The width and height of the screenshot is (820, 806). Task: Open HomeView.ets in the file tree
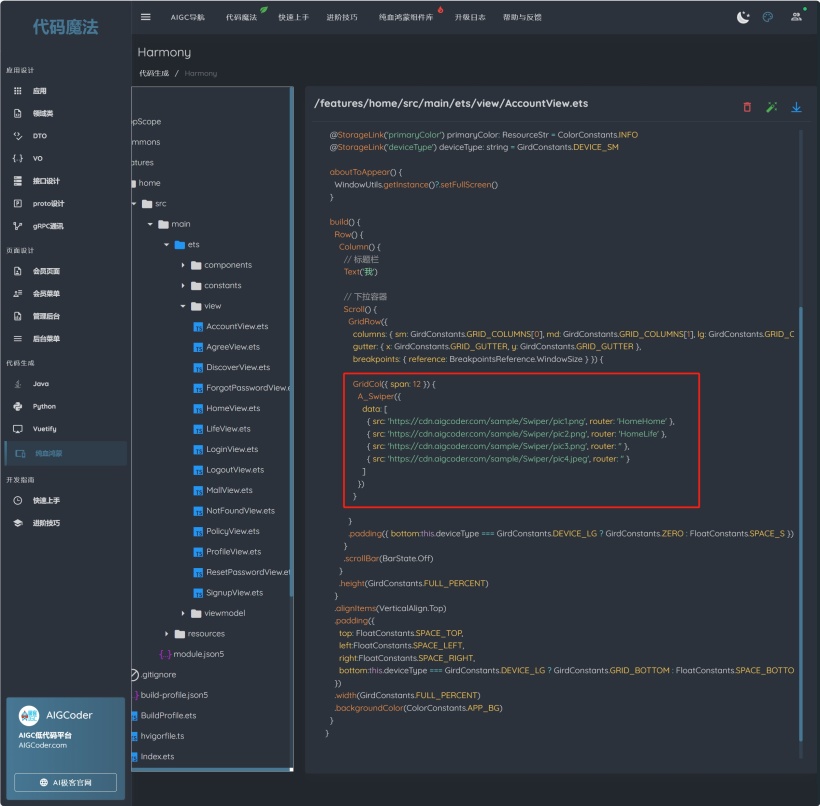(232, 408)
